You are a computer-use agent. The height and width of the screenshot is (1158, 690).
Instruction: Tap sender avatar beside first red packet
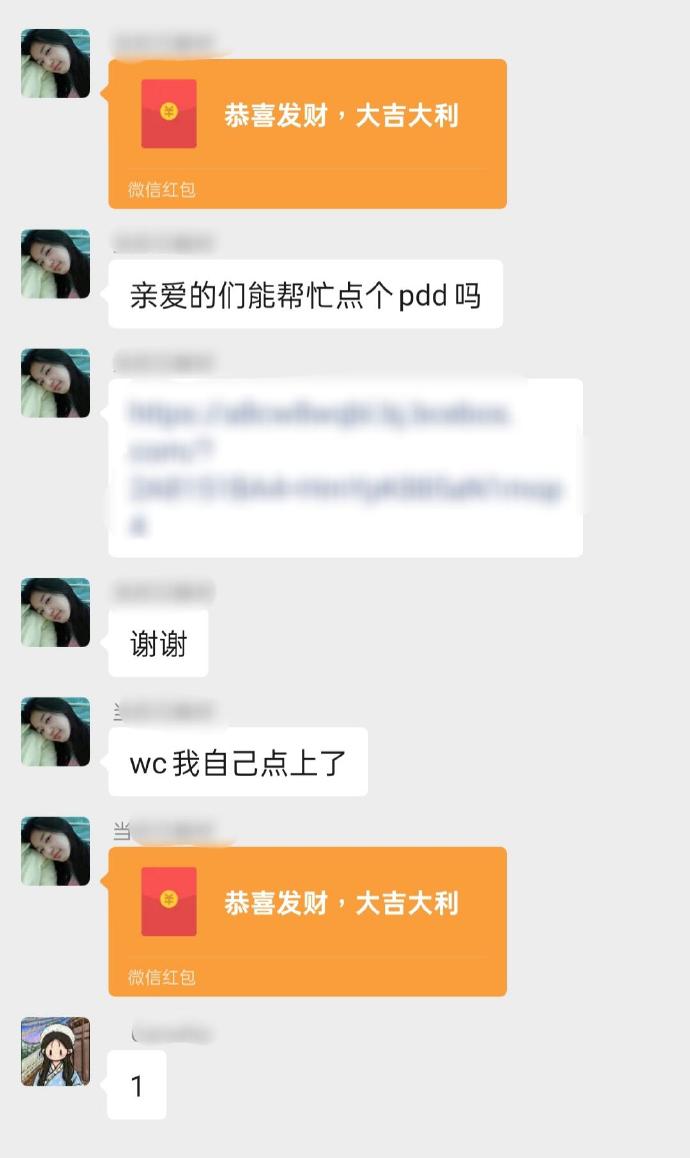click(x=55, y=64)
